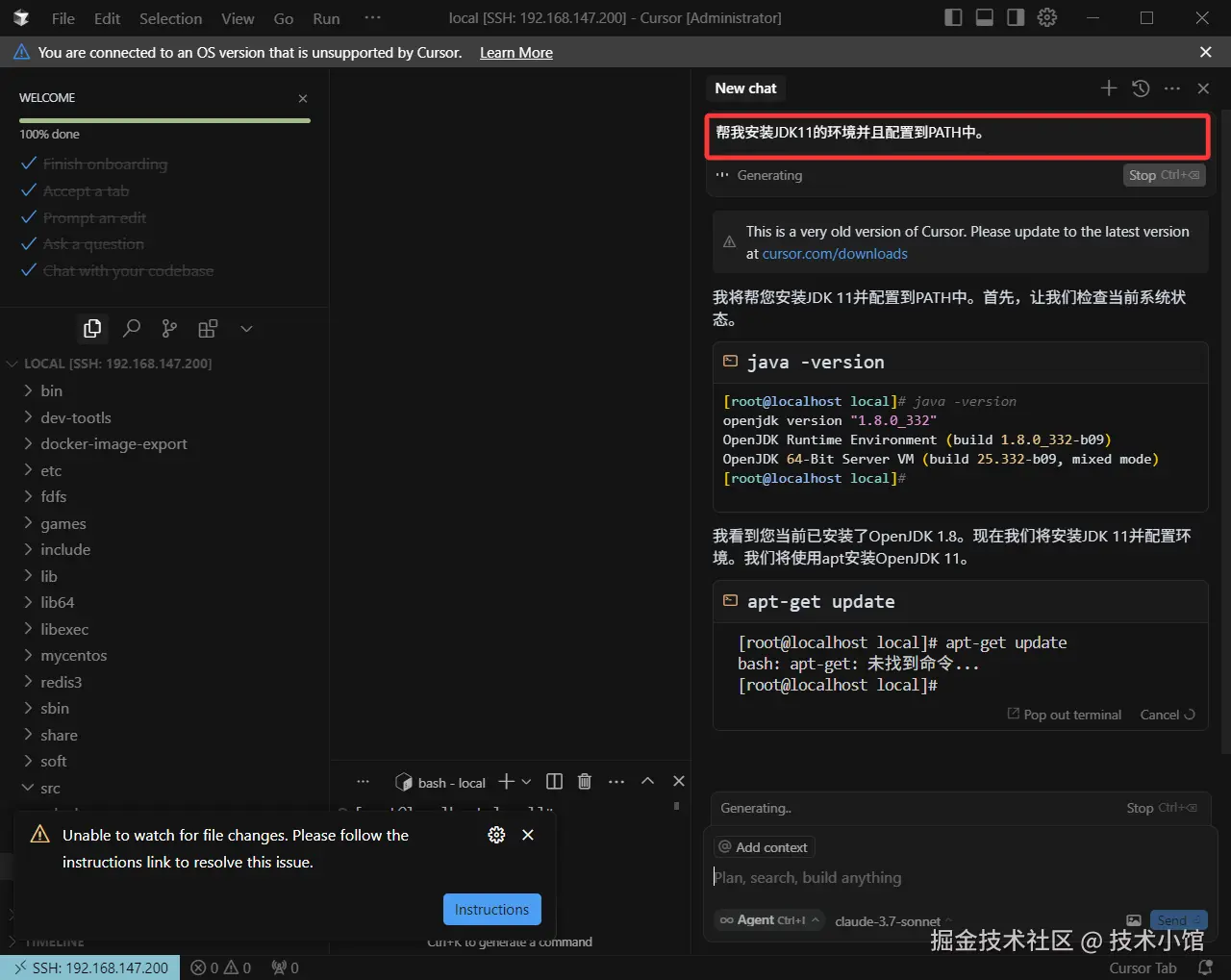Create new terminal with plus icon
1231x980 pixels.
coord(506,782)
